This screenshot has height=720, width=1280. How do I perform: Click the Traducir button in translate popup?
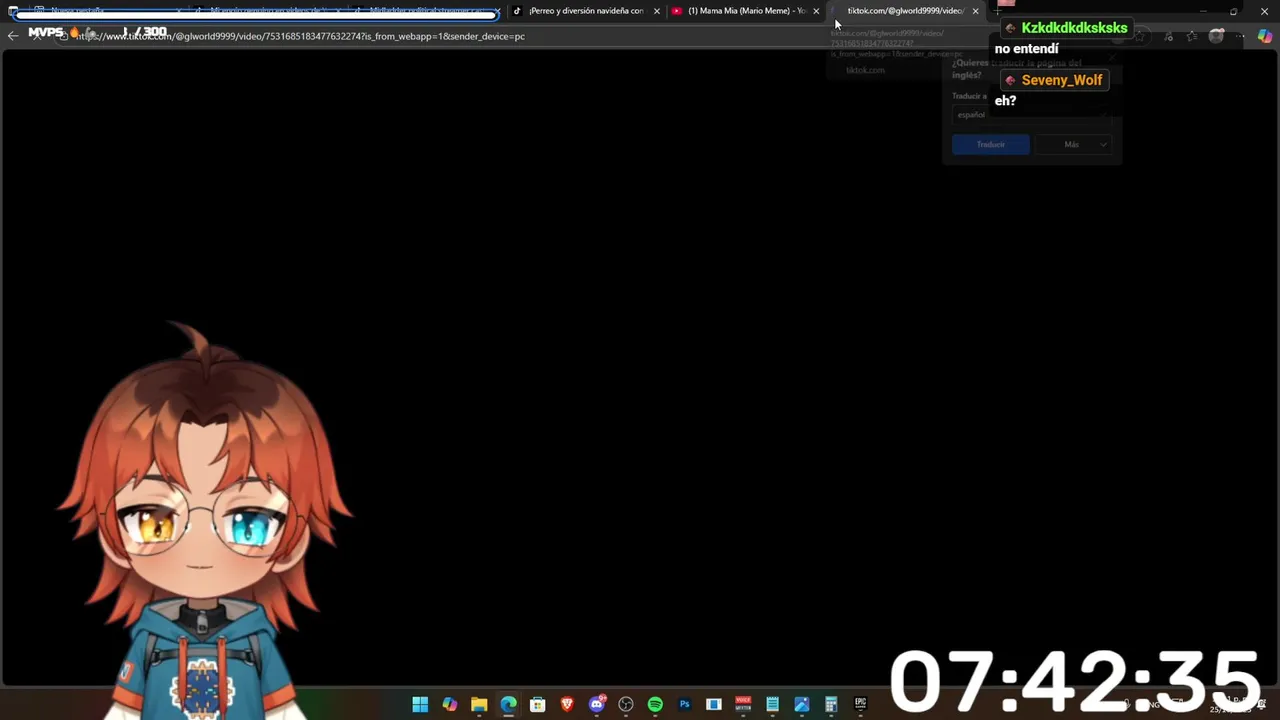pyautogui.click(x=991, y=145)
